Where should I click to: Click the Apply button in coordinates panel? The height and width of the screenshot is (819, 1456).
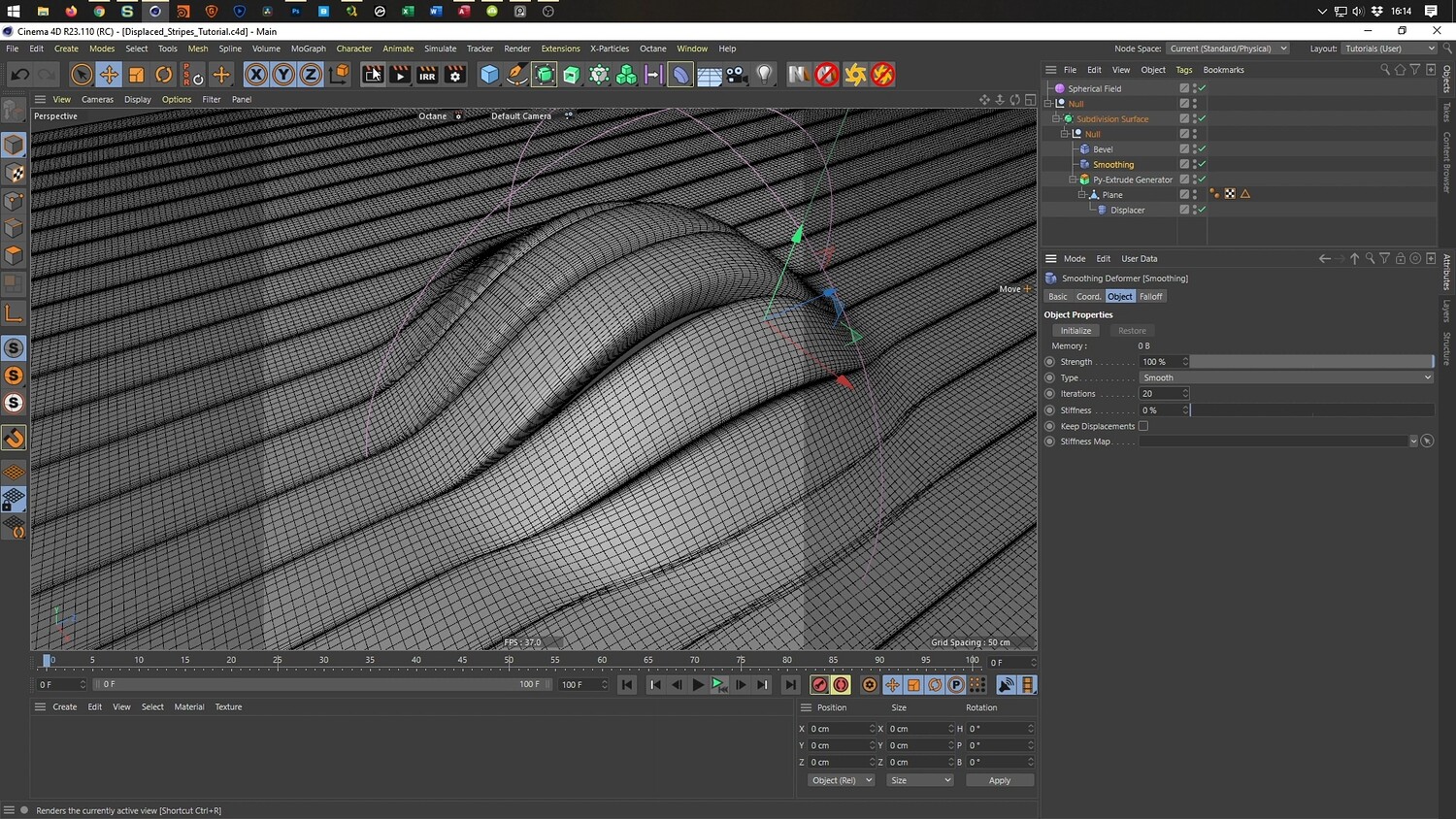coord(999,780)
